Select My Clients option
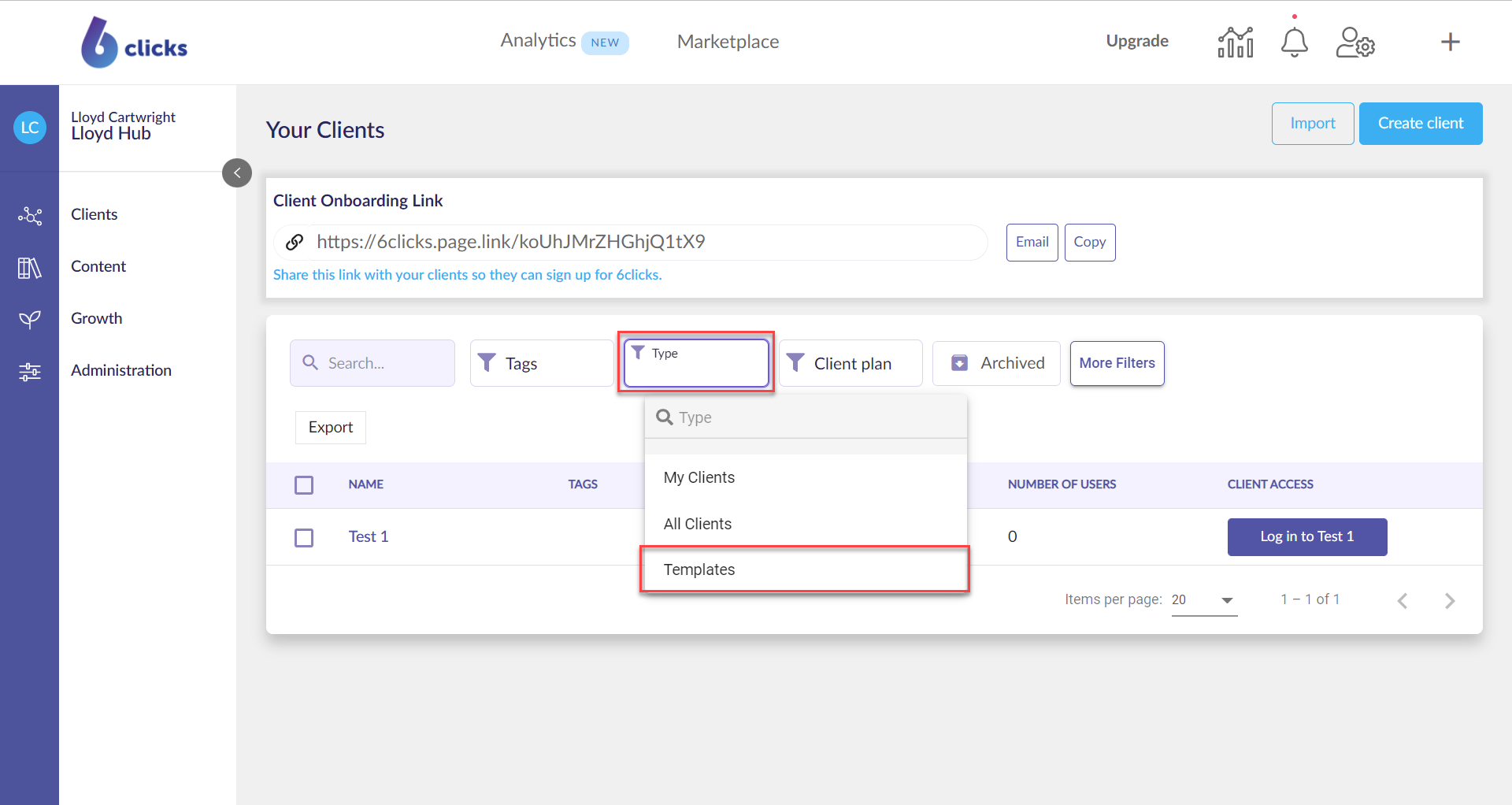The image size is (1512, 805). 806,477
